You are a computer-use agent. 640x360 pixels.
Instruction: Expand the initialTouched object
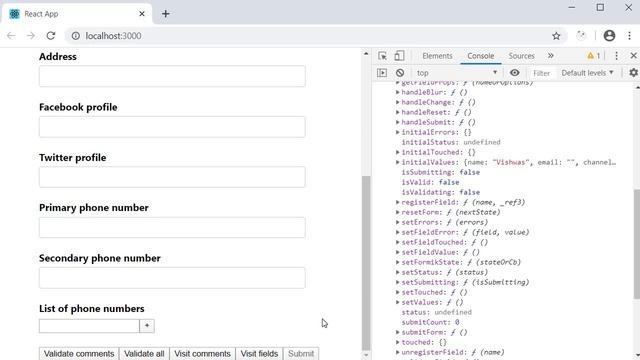tap(398, 152)
